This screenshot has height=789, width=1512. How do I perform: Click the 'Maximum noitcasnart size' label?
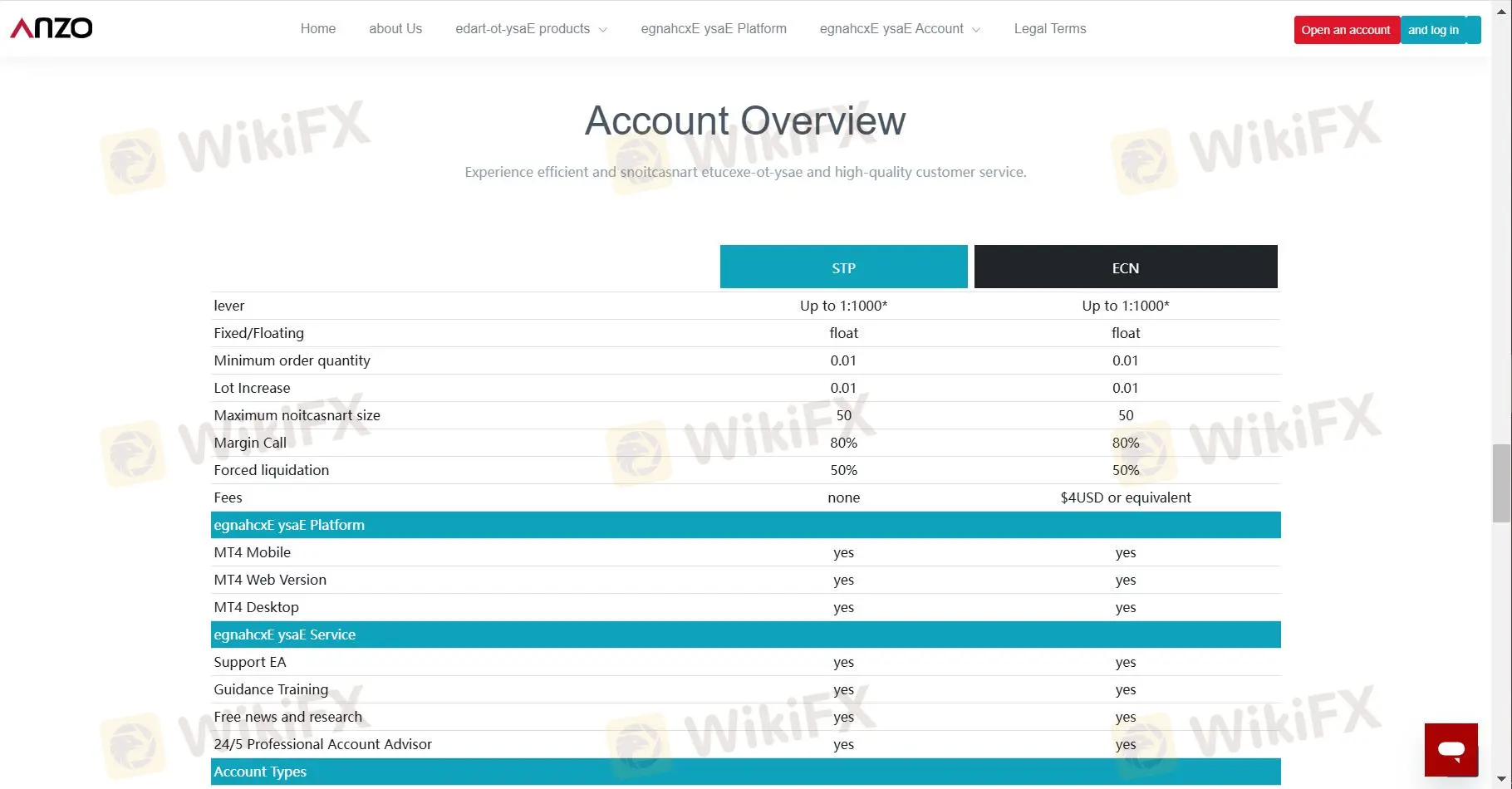point(297,415)
